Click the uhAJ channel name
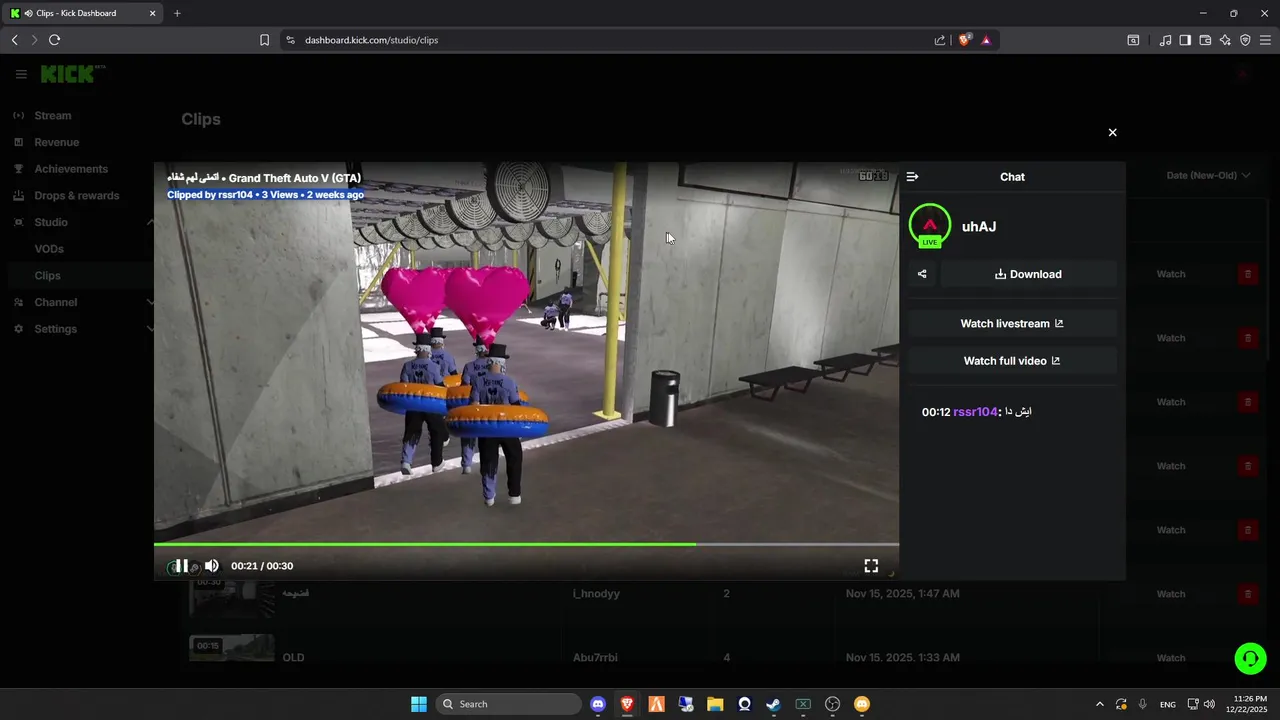Screen dimensions: 1280x720 979,227
